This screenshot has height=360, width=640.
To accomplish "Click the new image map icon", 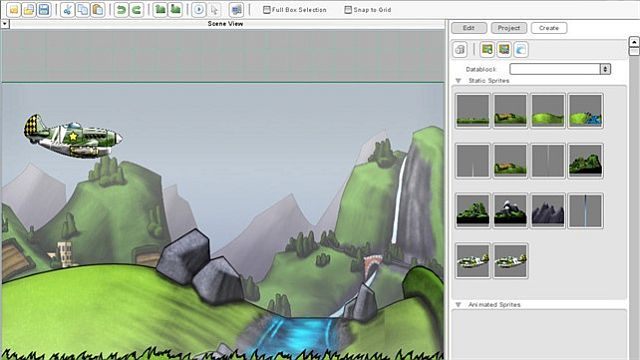I will (x=487, y=50).
